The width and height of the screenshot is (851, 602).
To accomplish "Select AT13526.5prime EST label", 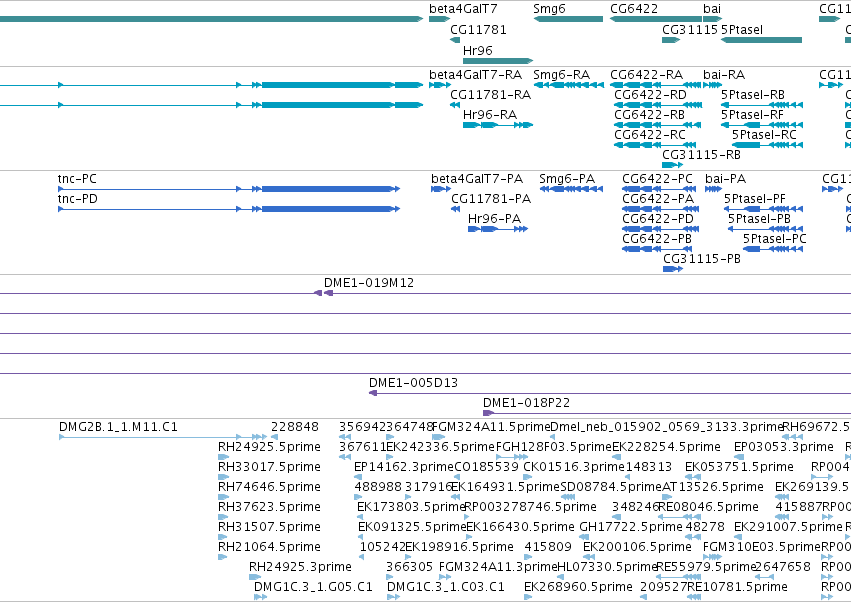I will (713, 487).
